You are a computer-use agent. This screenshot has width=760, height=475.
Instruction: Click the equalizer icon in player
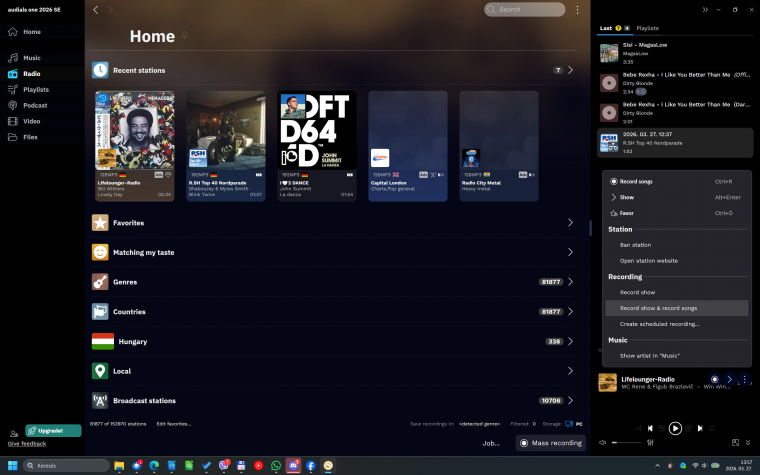tap(651, 443)
